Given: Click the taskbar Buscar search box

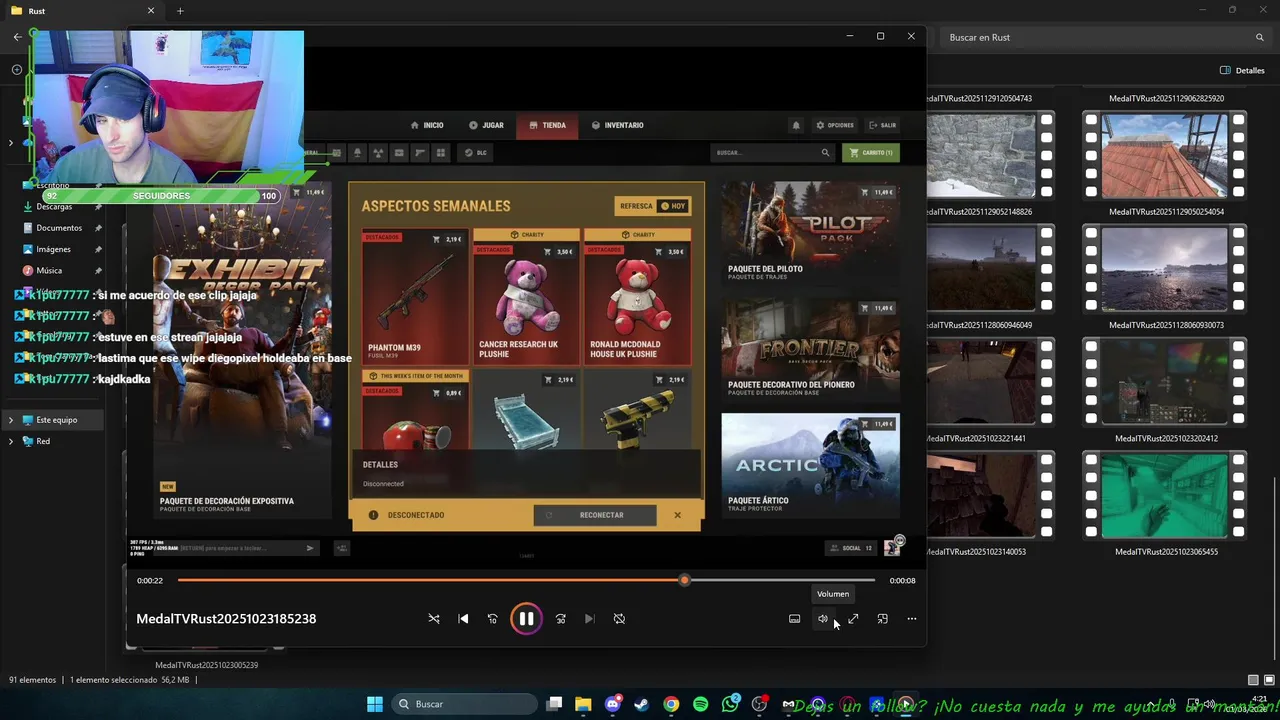Looking at the screenshot, I should pyautogui.click(x=464, y=704).
